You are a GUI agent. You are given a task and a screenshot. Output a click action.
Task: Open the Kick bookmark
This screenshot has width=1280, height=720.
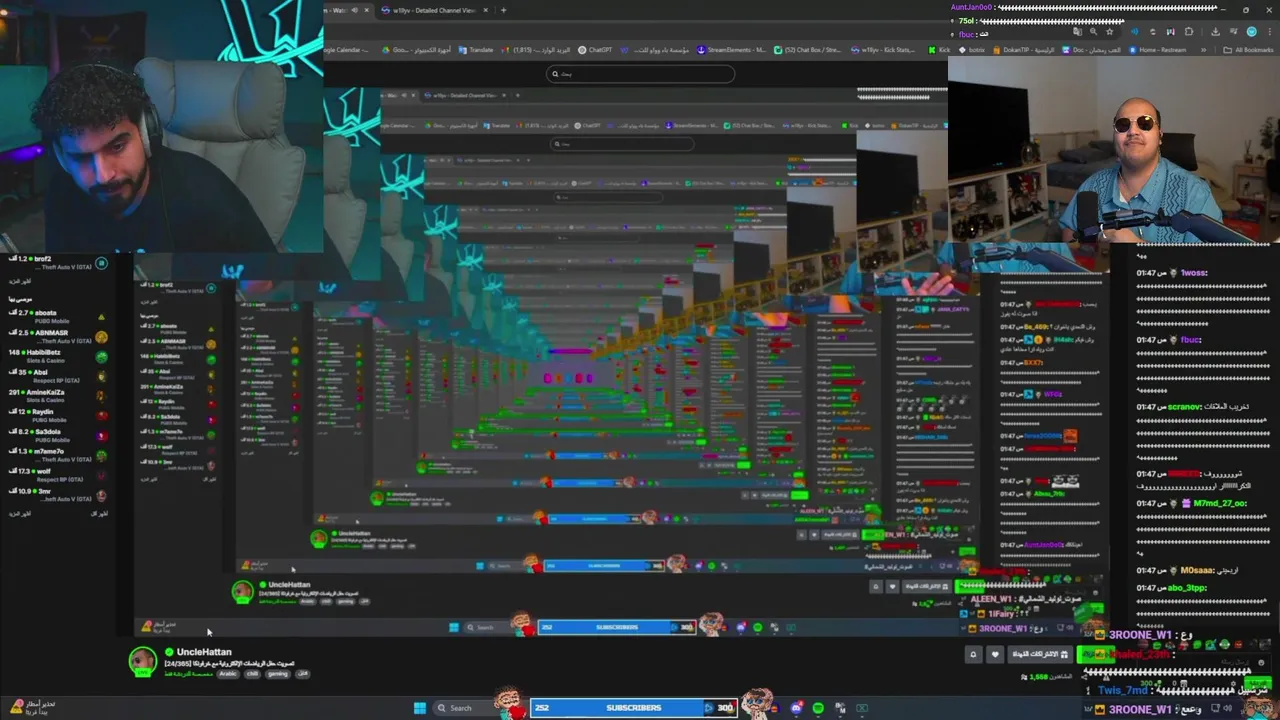(939, 50)
